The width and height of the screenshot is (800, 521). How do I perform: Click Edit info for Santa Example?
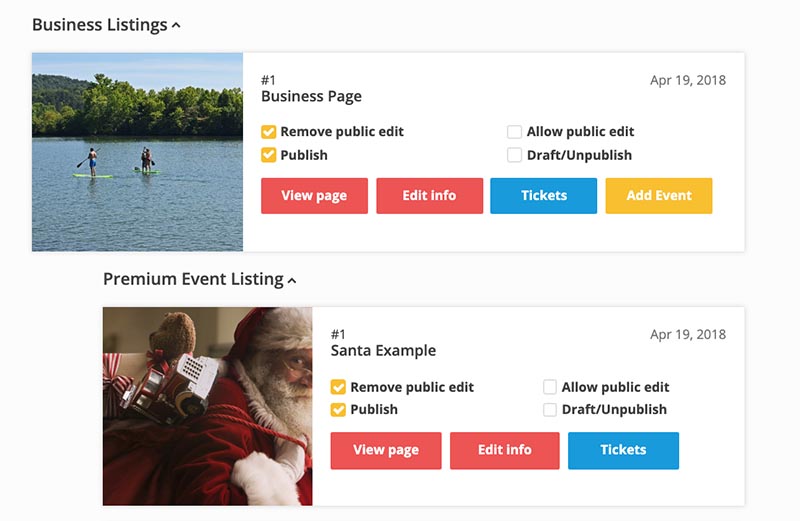(x=505, y=451)
